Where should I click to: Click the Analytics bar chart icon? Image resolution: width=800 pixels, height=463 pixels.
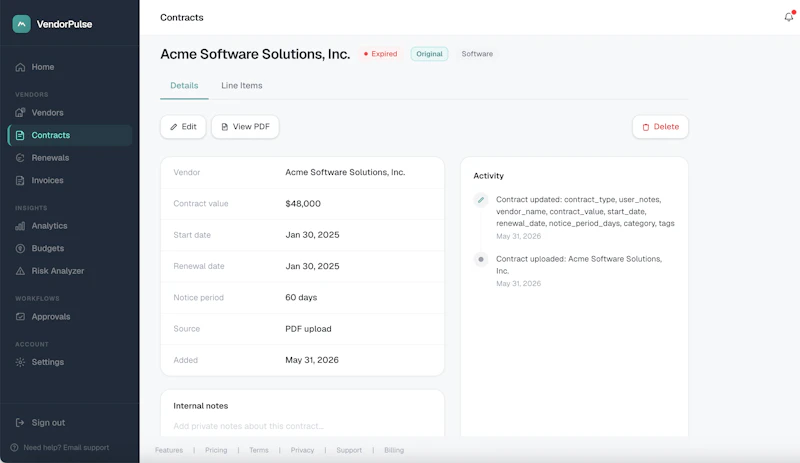20,226
